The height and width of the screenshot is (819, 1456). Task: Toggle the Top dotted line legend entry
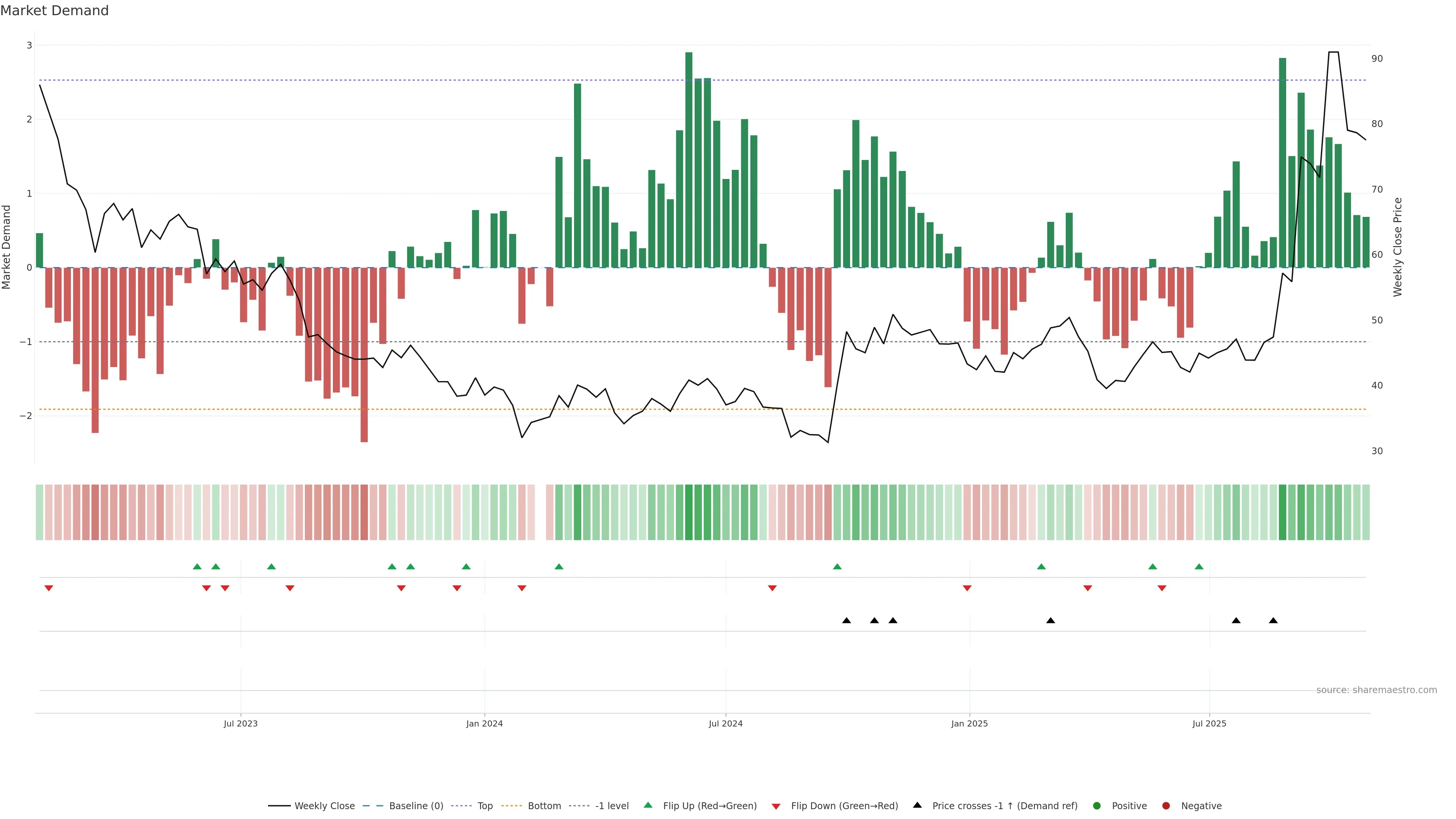tap(485, 805)
